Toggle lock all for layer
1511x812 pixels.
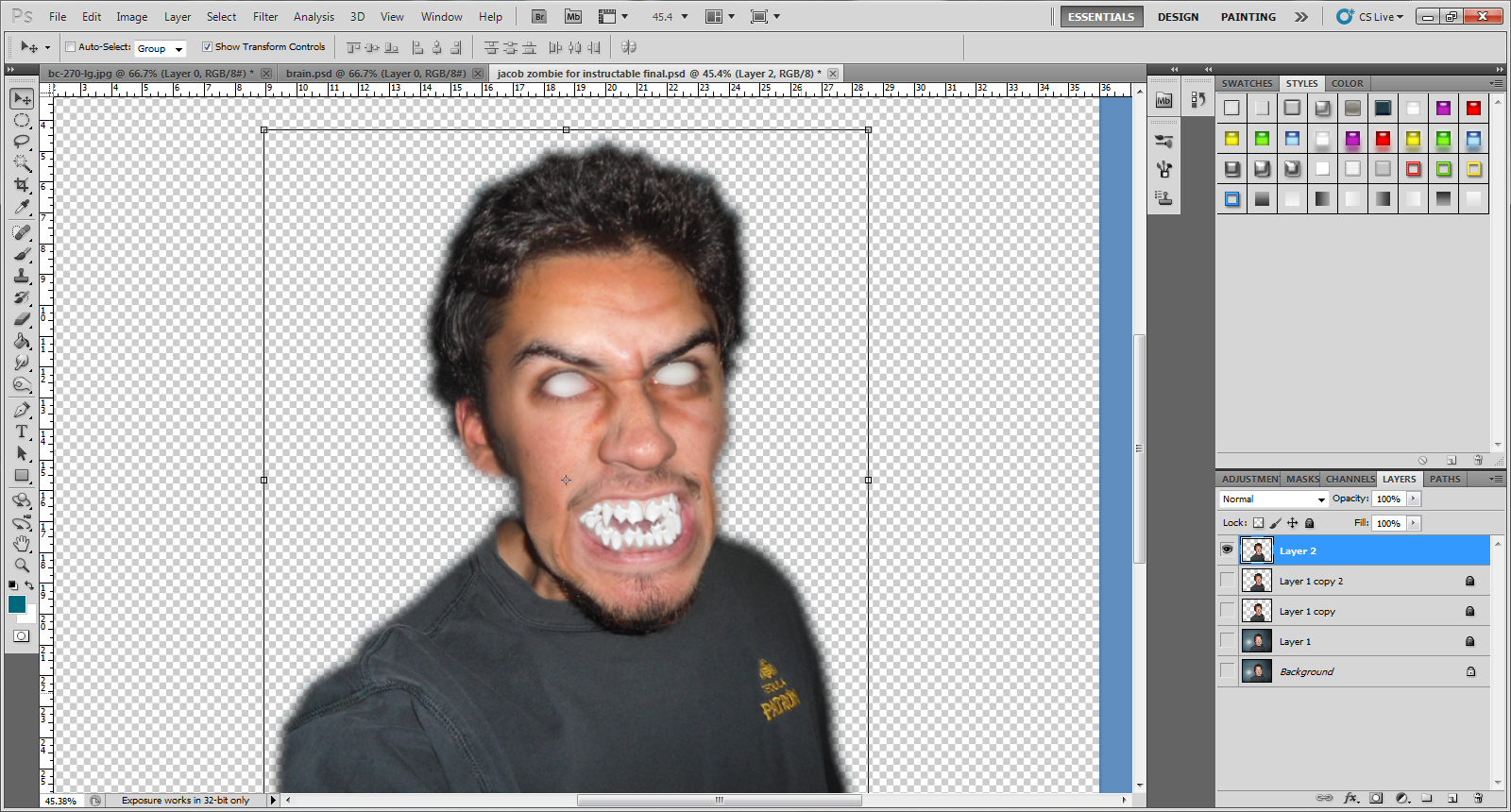1309,523
